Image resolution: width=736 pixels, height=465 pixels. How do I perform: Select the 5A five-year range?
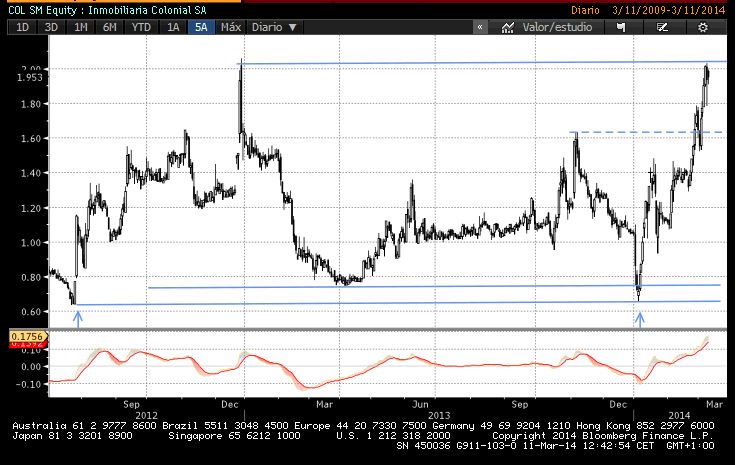coord(201,27)
